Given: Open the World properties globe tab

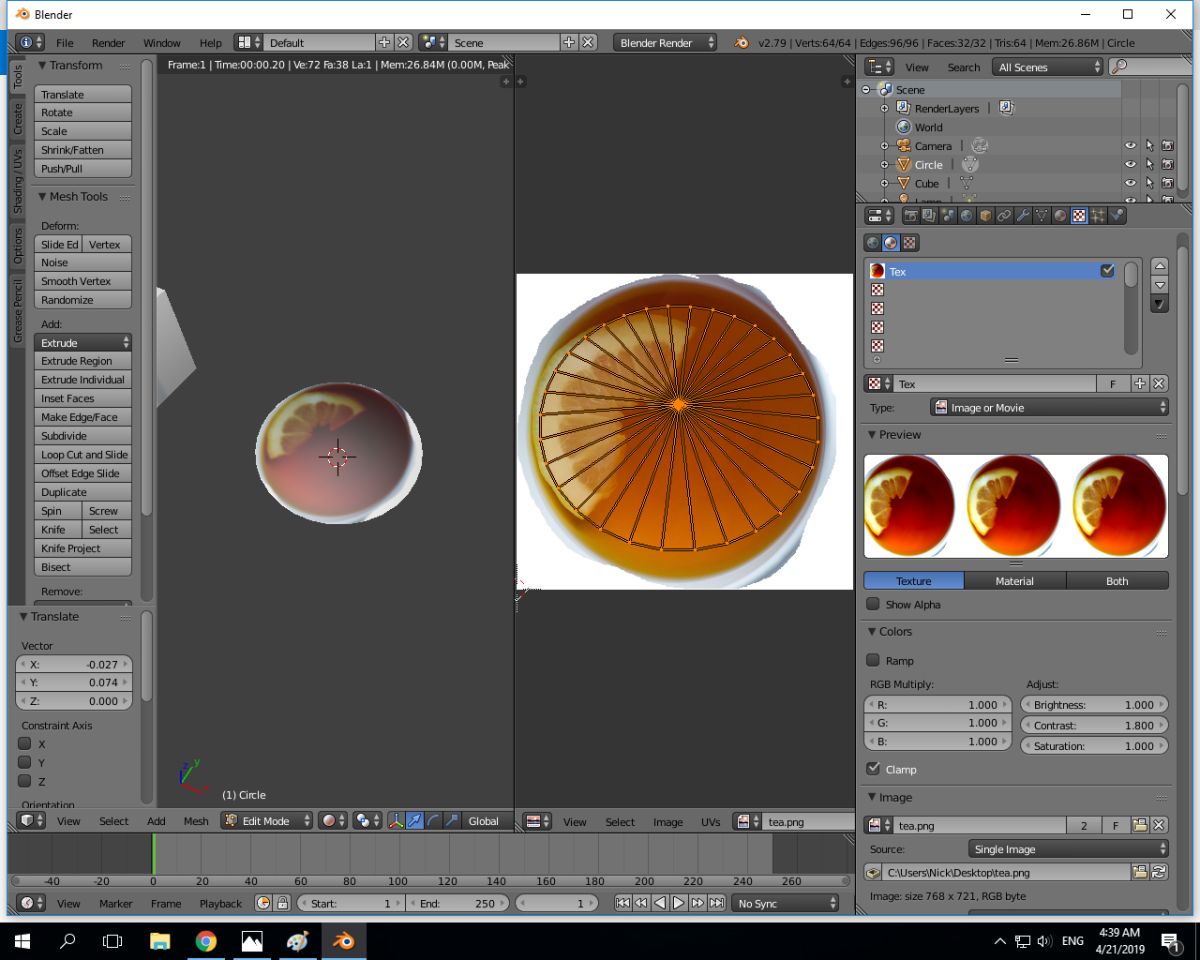Looking at the screenshot, I should pyautogui.click(x=966, y=215).
